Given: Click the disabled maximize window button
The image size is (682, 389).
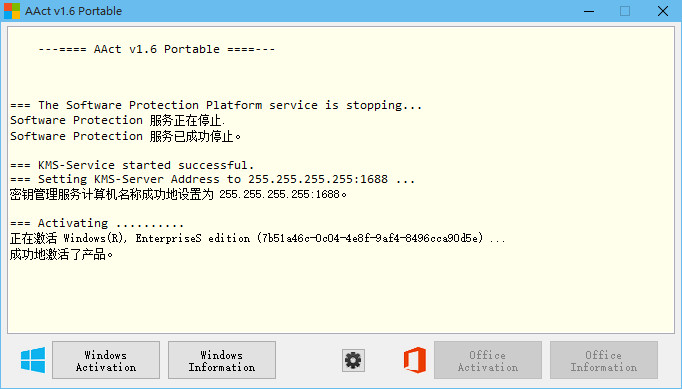Looking at the screenshot, I should click(x=625, y=11).
